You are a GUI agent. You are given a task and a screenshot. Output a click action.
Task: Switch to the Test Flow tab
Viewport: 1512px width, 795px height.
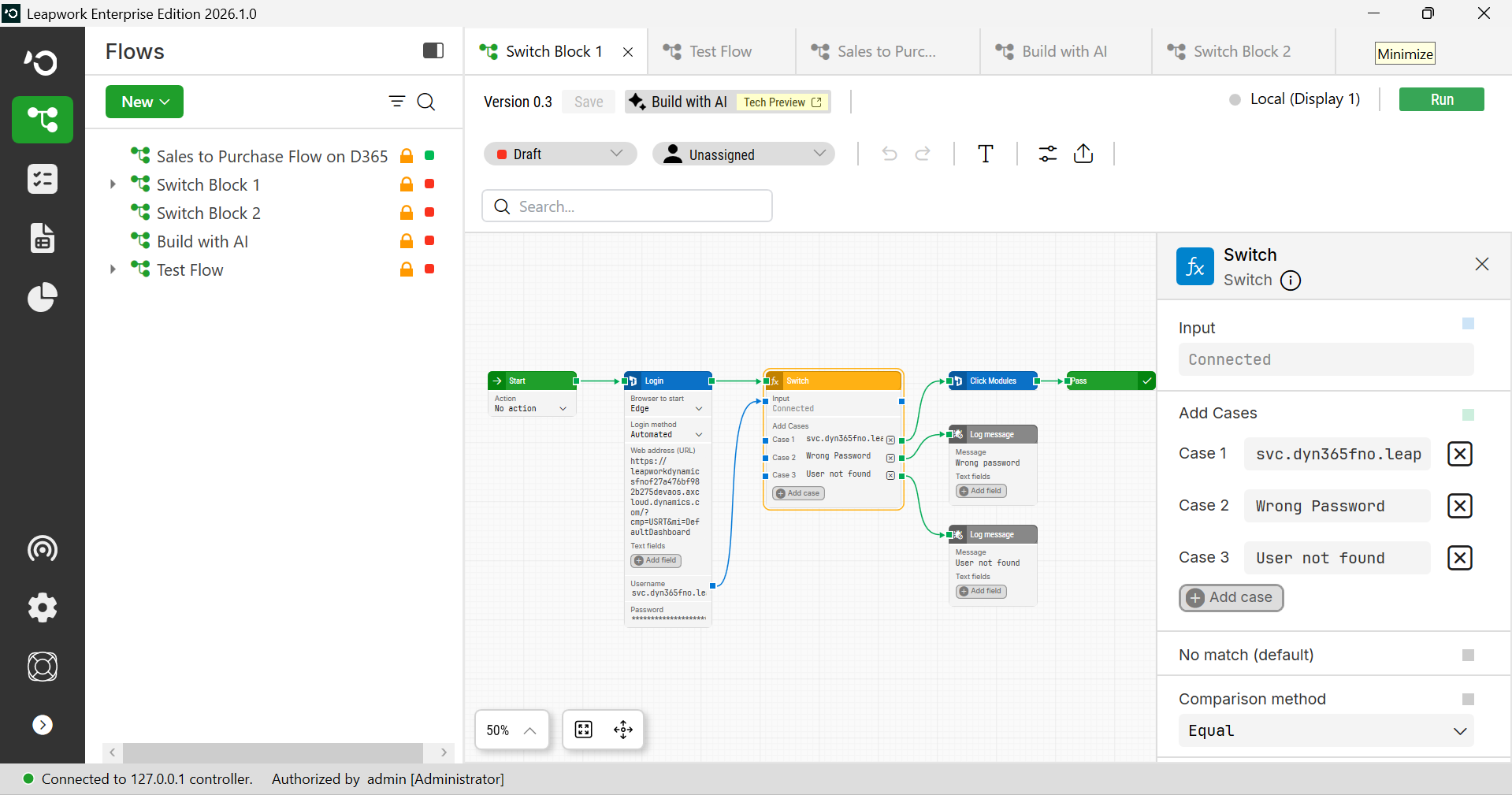[721, 51]
